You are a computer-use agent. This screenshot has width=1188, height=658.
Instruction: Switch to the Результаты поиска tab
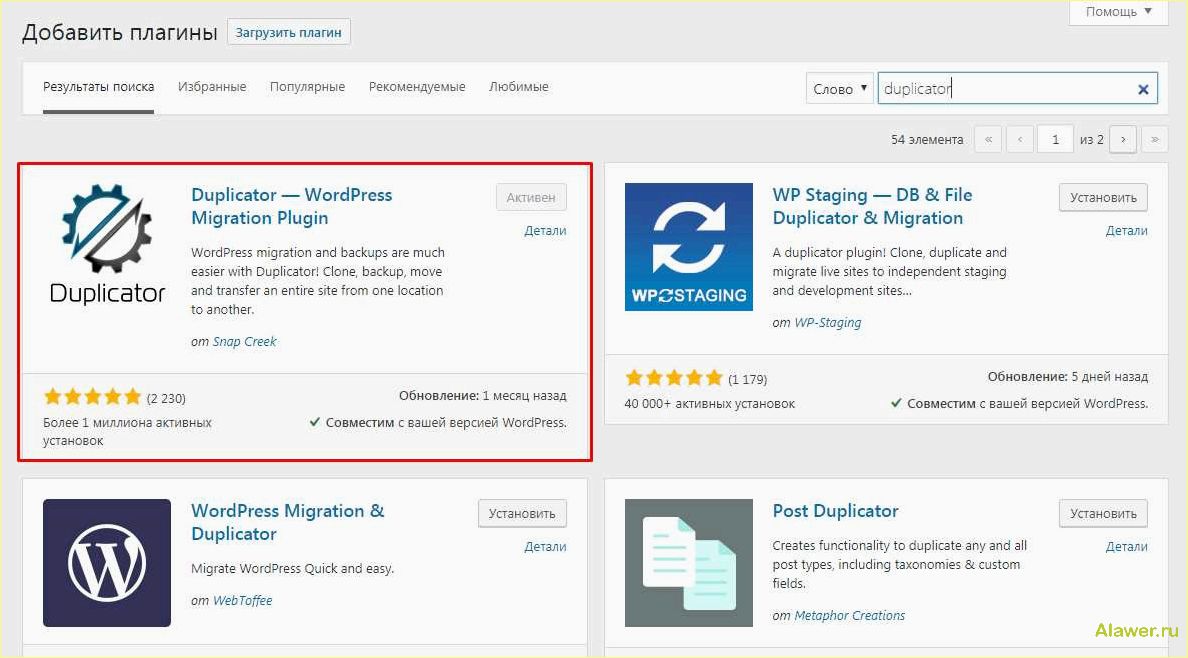tap(98, 87)
